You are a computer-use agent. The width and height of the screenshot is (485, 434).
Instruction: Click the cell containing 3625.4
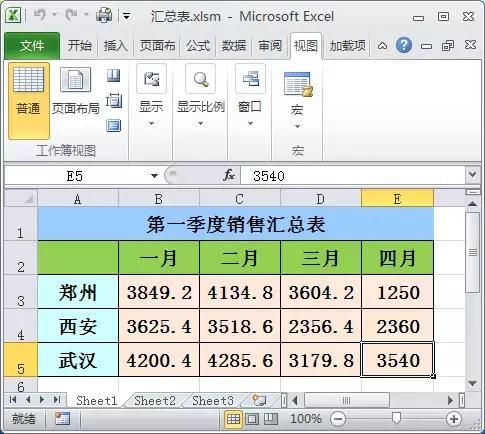[159, 326]
